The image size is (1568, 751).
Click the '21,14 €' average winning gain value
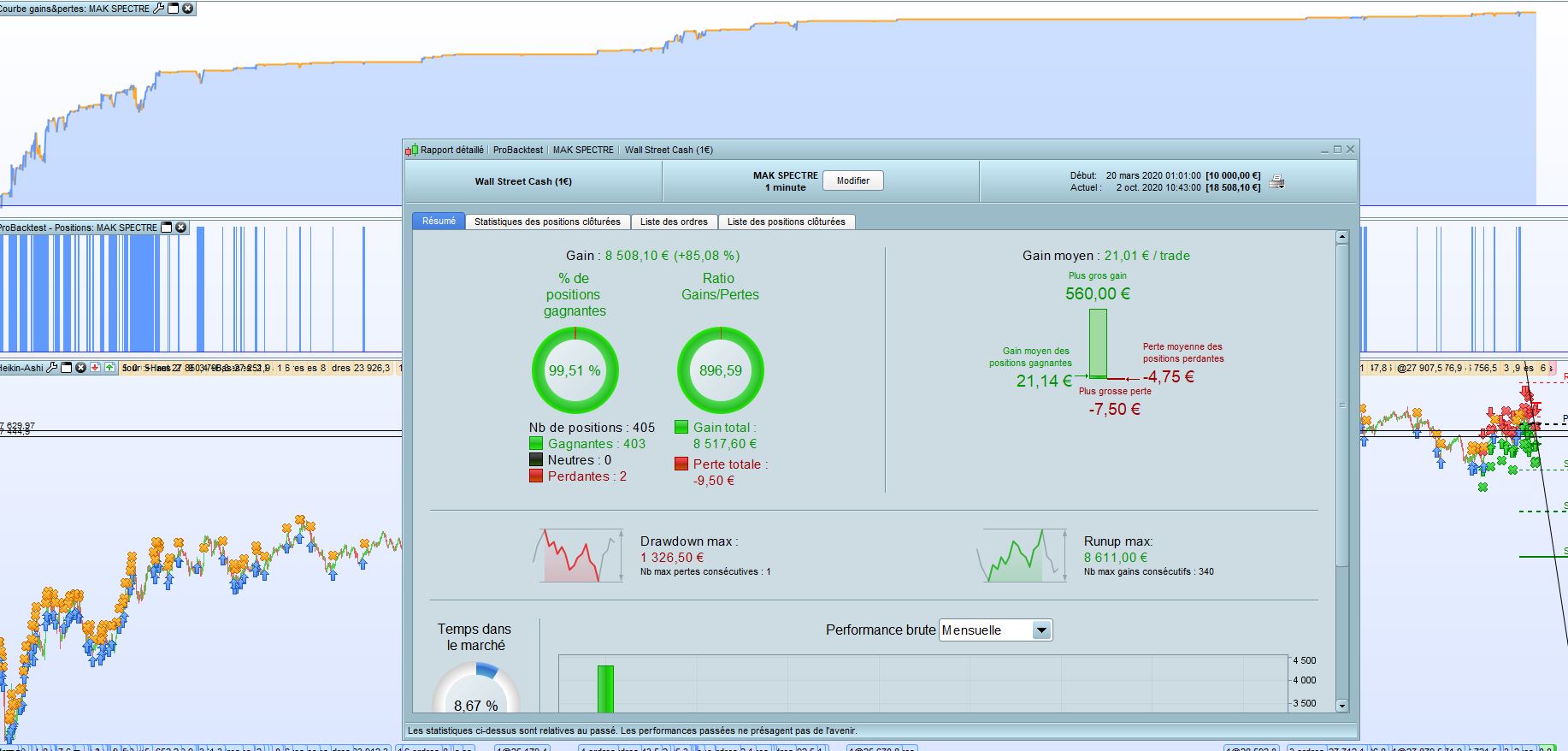1044,381
